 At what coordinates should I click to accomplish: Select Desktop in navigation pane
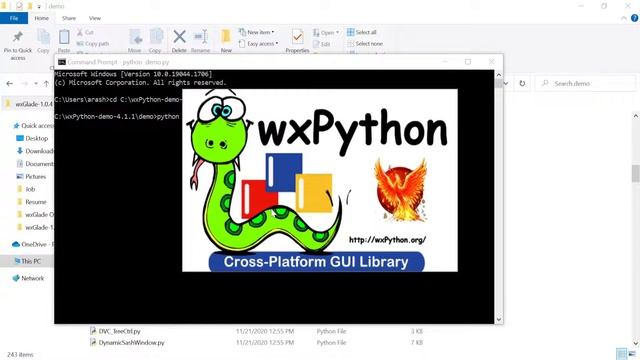32,138
